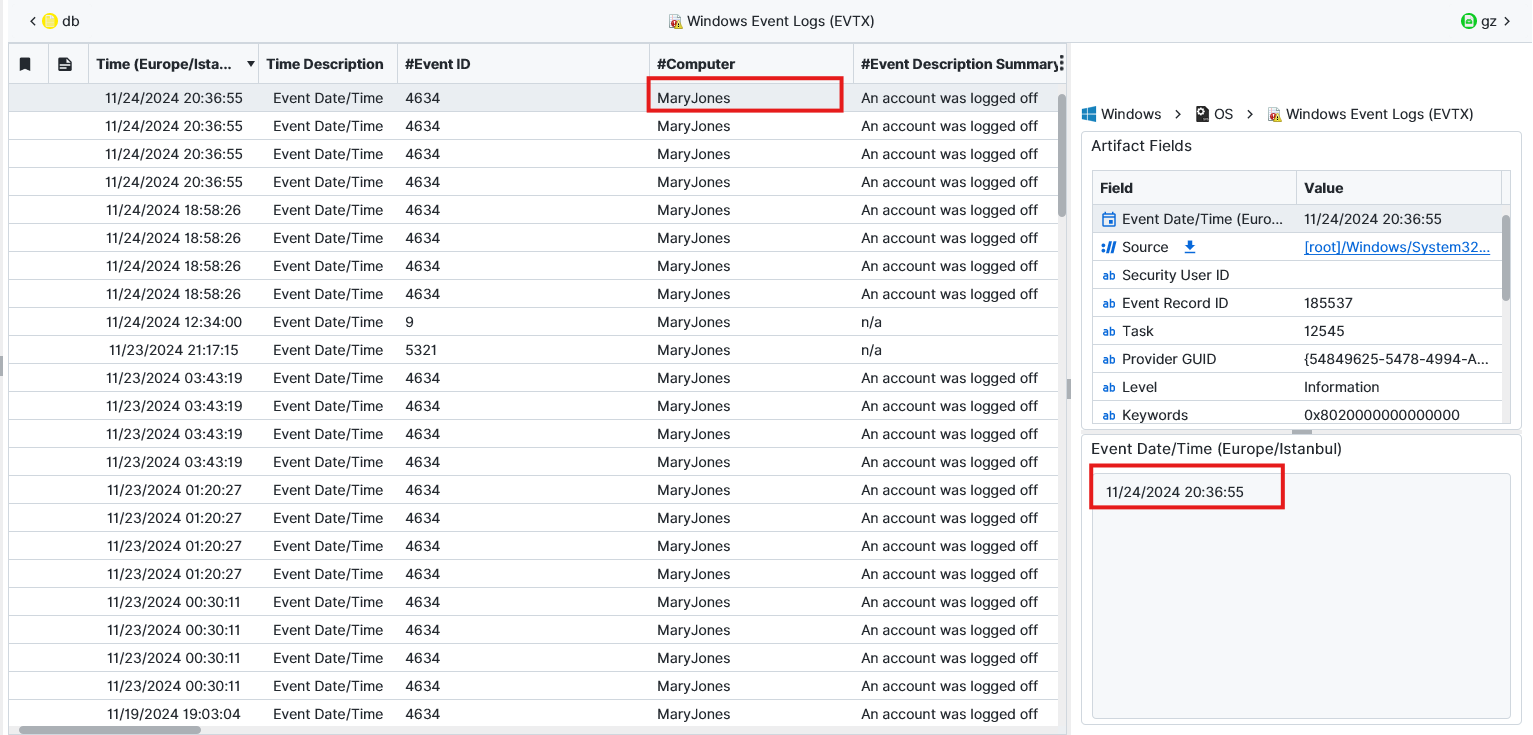Open the column options three-dot menu
1533x735 pixels.
click(1060, 64)
